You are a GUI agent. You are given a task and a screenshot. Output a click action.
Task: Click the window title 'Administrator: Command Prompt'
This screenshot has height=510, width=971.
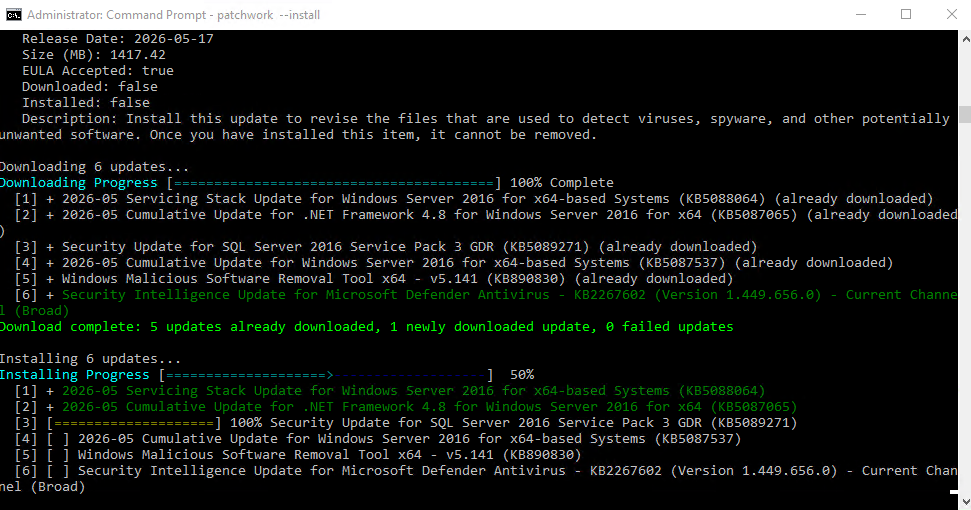pyautogui.click(x=173, y=15)
